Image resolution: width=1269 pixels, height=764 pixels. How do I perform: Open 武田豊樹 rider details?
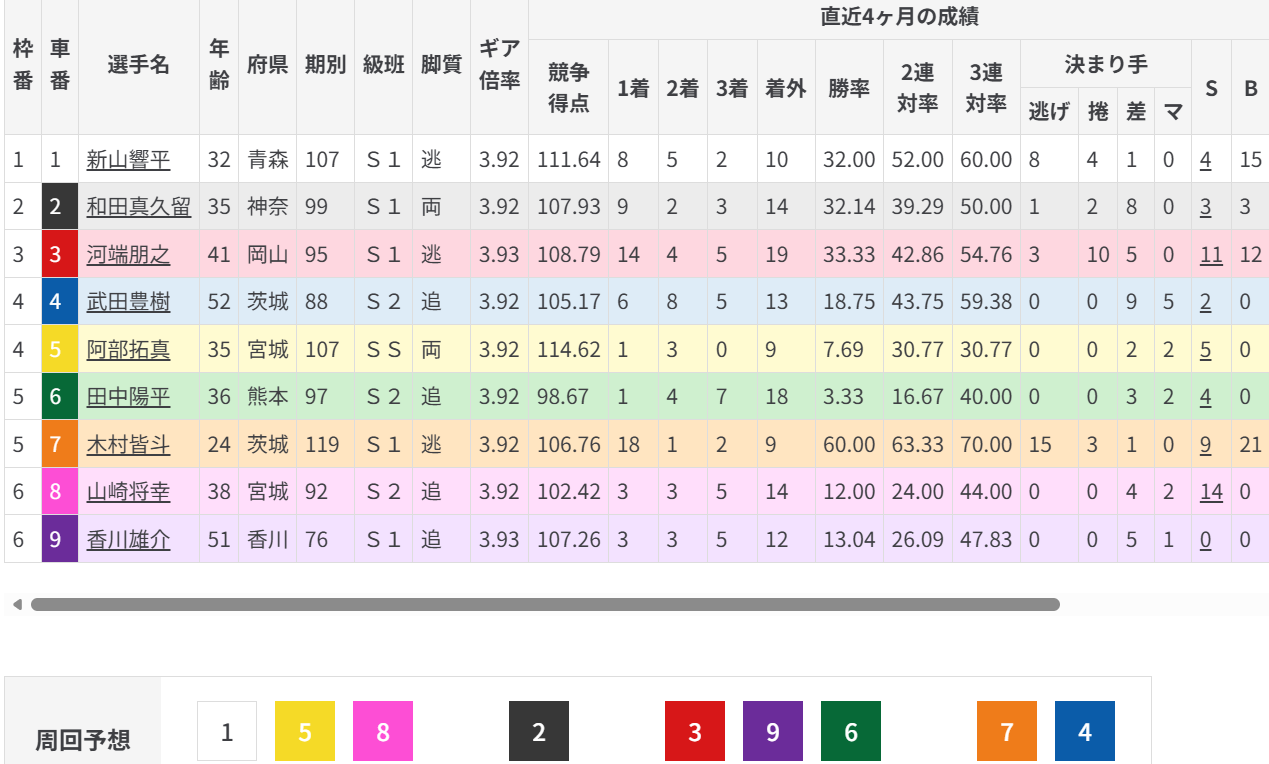(128, 302)
